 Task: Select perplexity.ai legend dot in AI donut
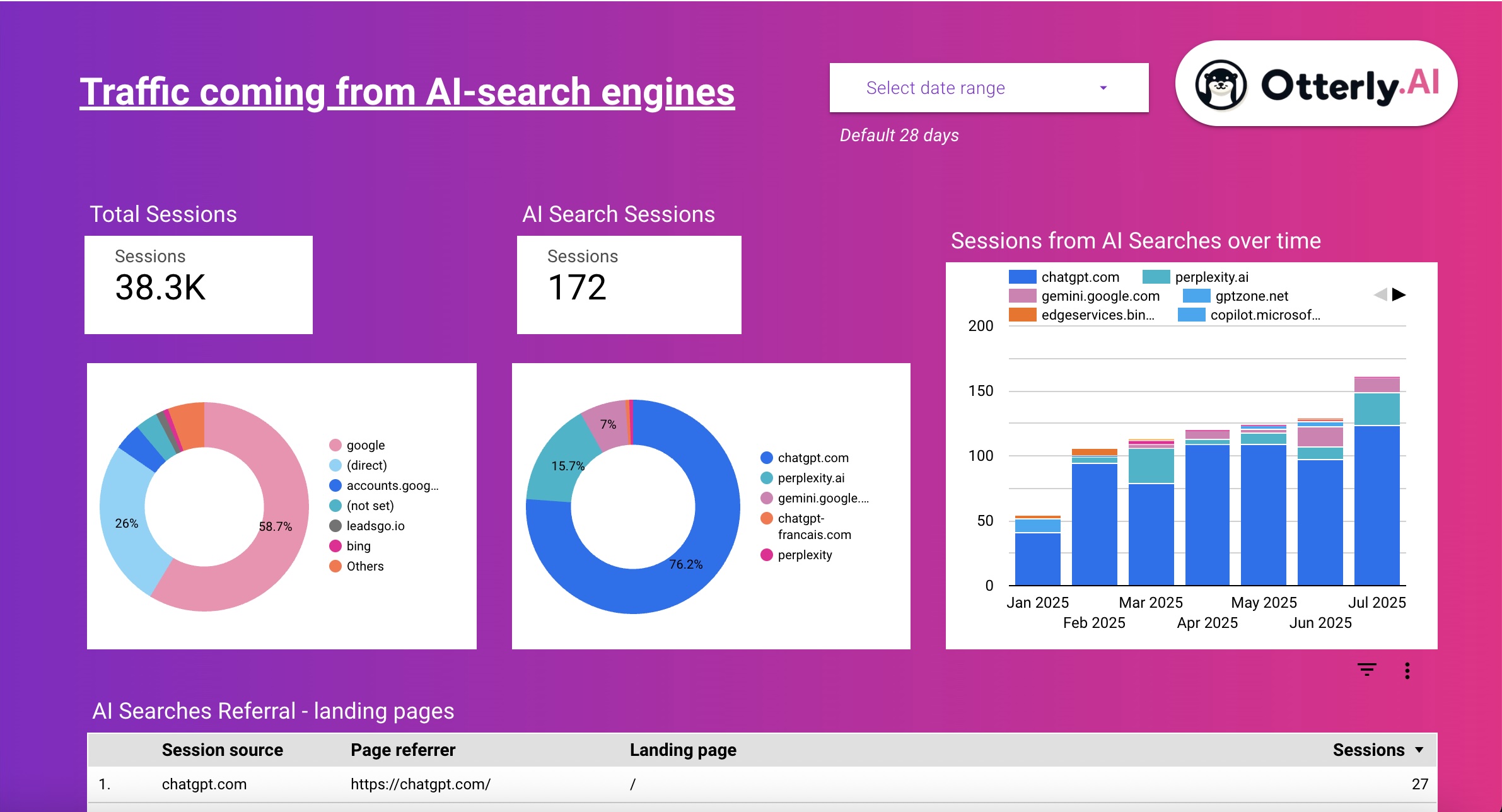767,478
